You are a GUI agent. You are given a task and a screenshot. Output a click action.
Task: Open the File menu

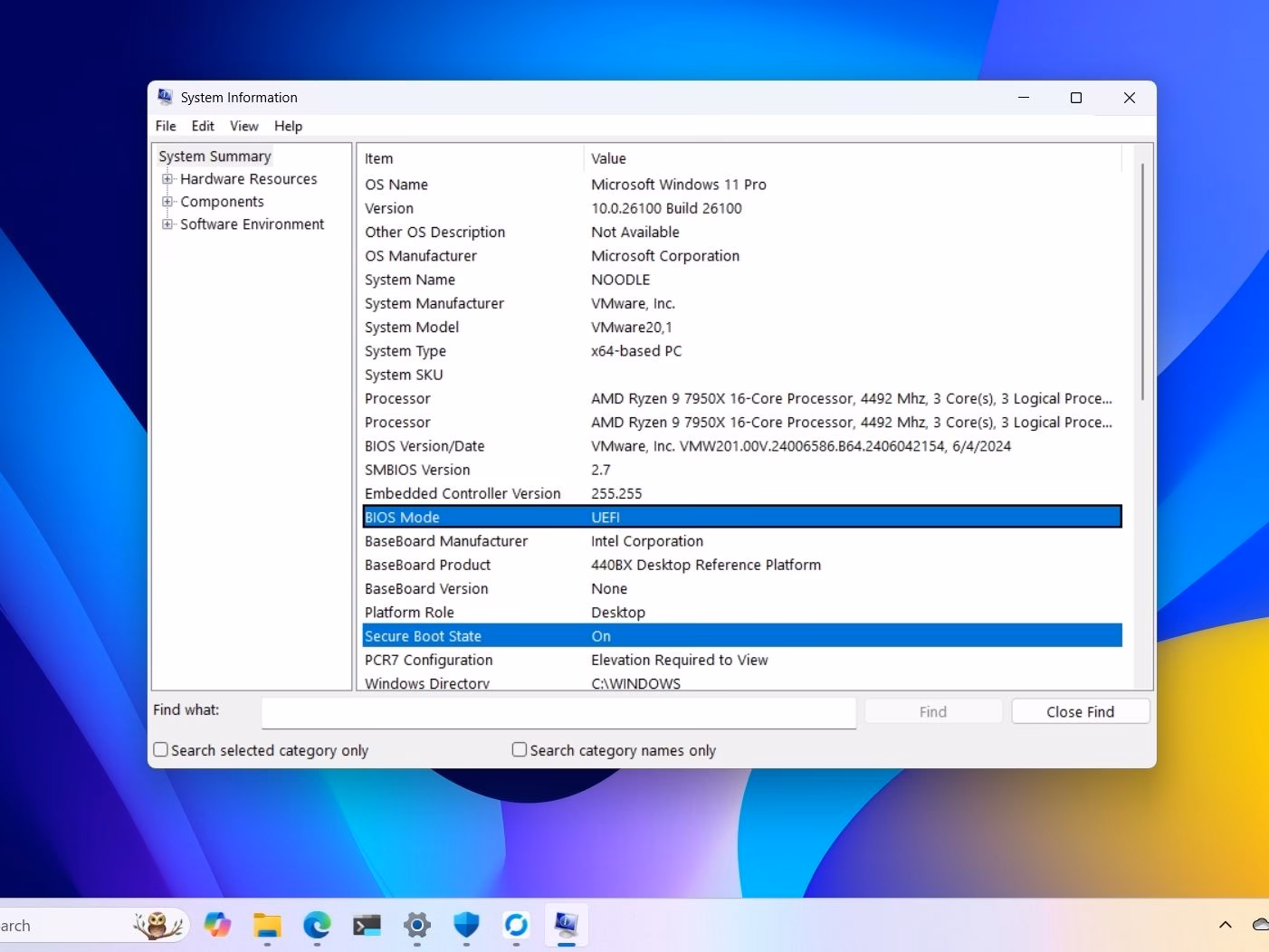(166, 126)
